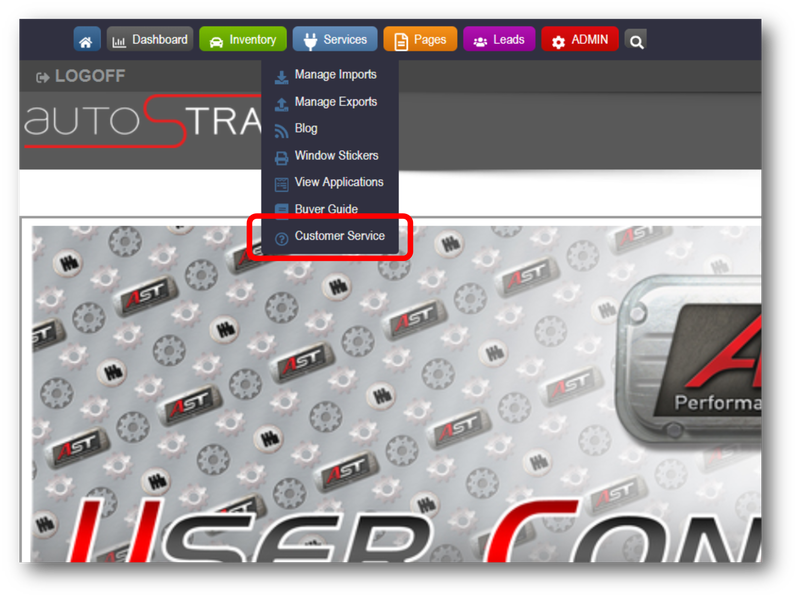Click the User Control banner image
800x600 pixels.
point(396,394)
